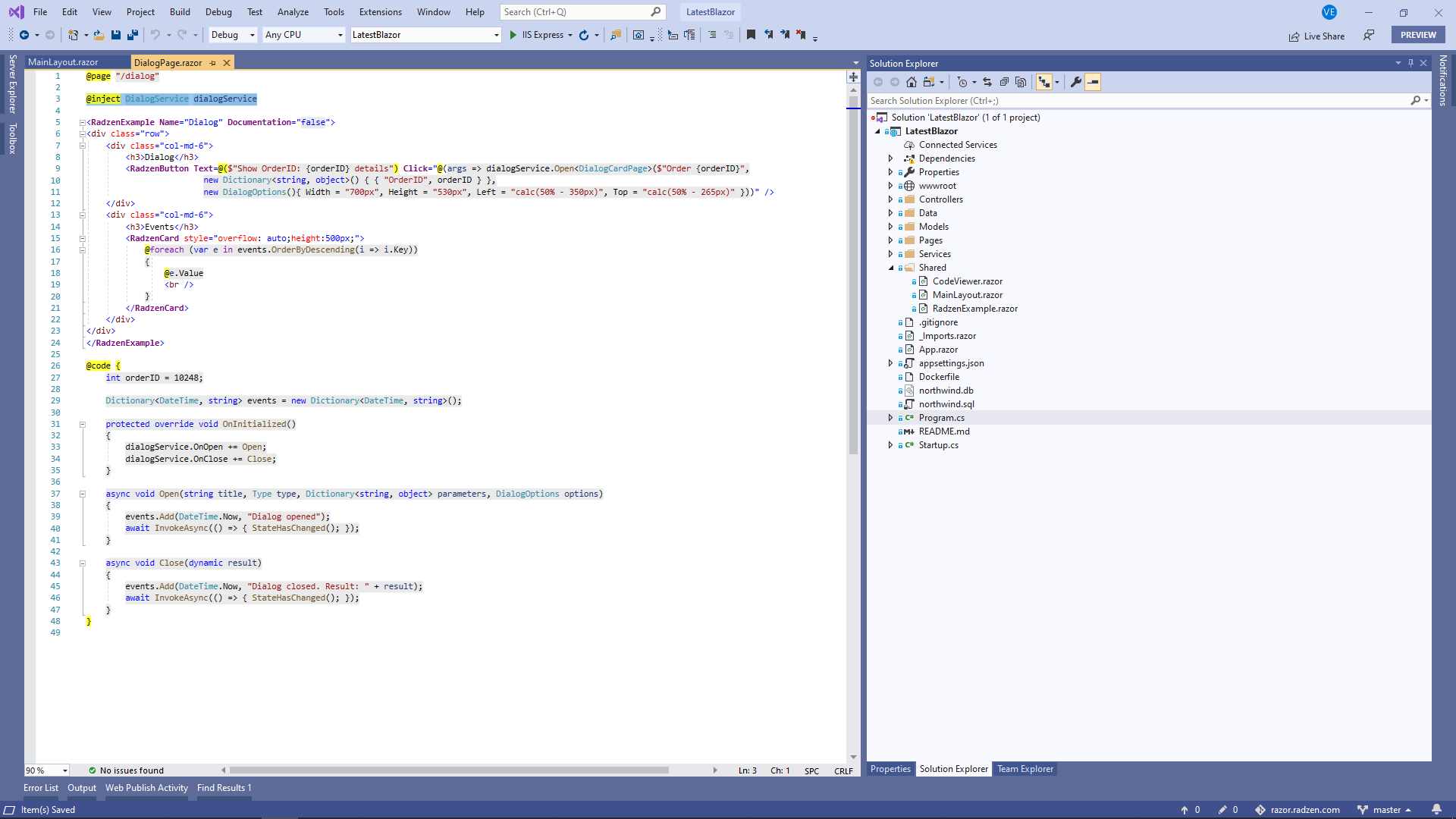Image resolution: width=1456 pixels, height=819 pixels.
Task: Click the pin icon on DialogPage.razor tab
Action: 213,63
